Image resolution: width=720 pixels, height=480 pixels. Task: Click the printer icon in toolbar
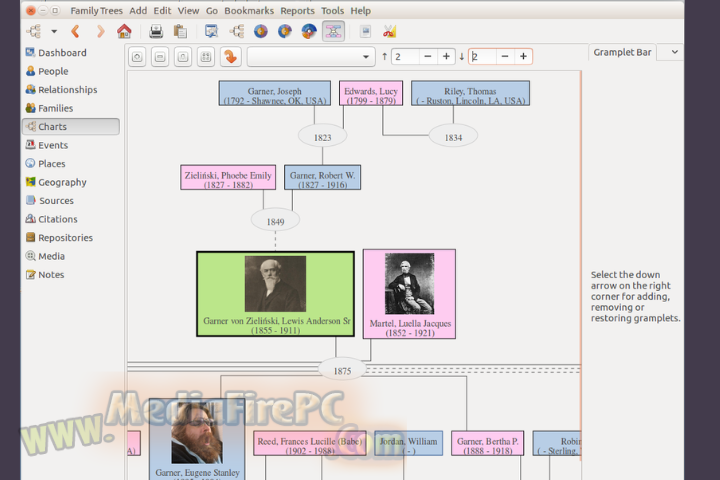[x=156, y=31]
